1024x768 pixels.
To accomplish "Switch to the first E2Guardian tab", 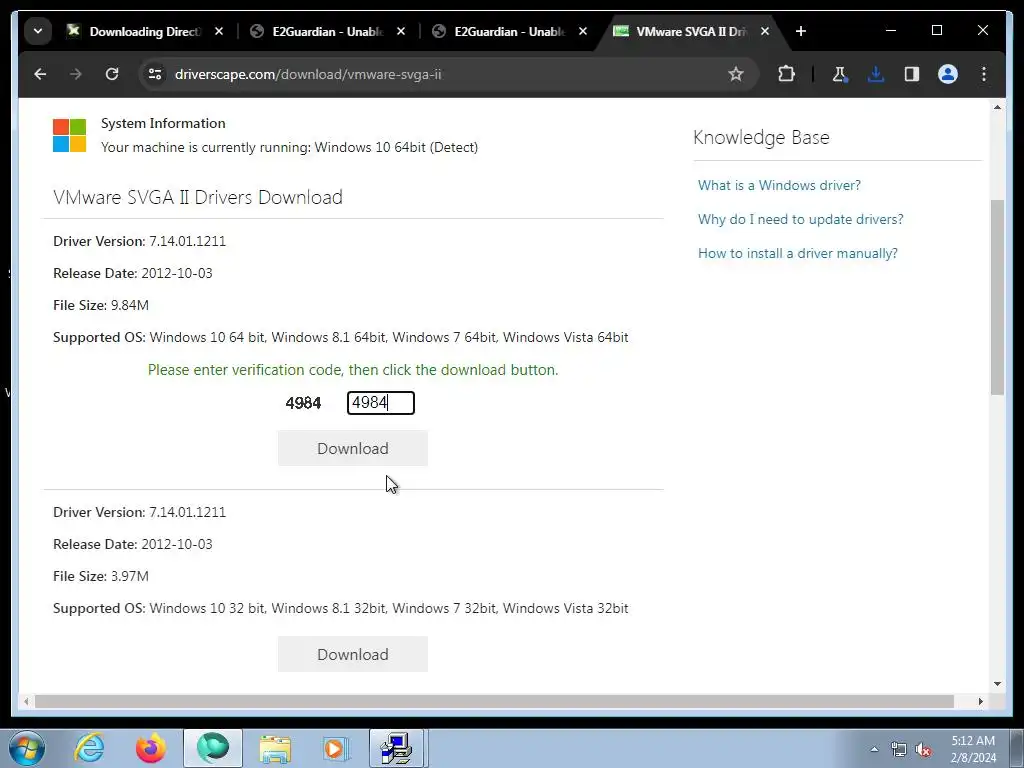I will pos(319,31).
